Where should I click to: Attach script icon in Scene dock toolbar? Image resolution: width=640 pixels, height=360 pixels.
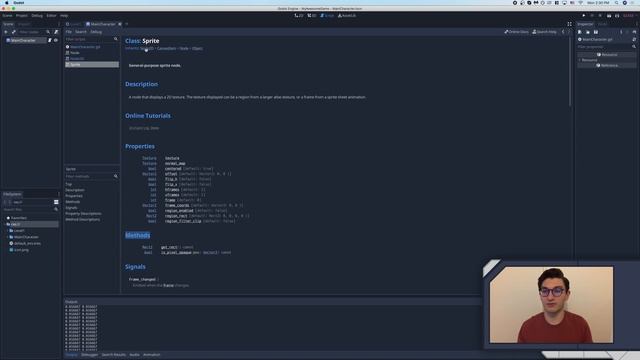coord(56,32)
